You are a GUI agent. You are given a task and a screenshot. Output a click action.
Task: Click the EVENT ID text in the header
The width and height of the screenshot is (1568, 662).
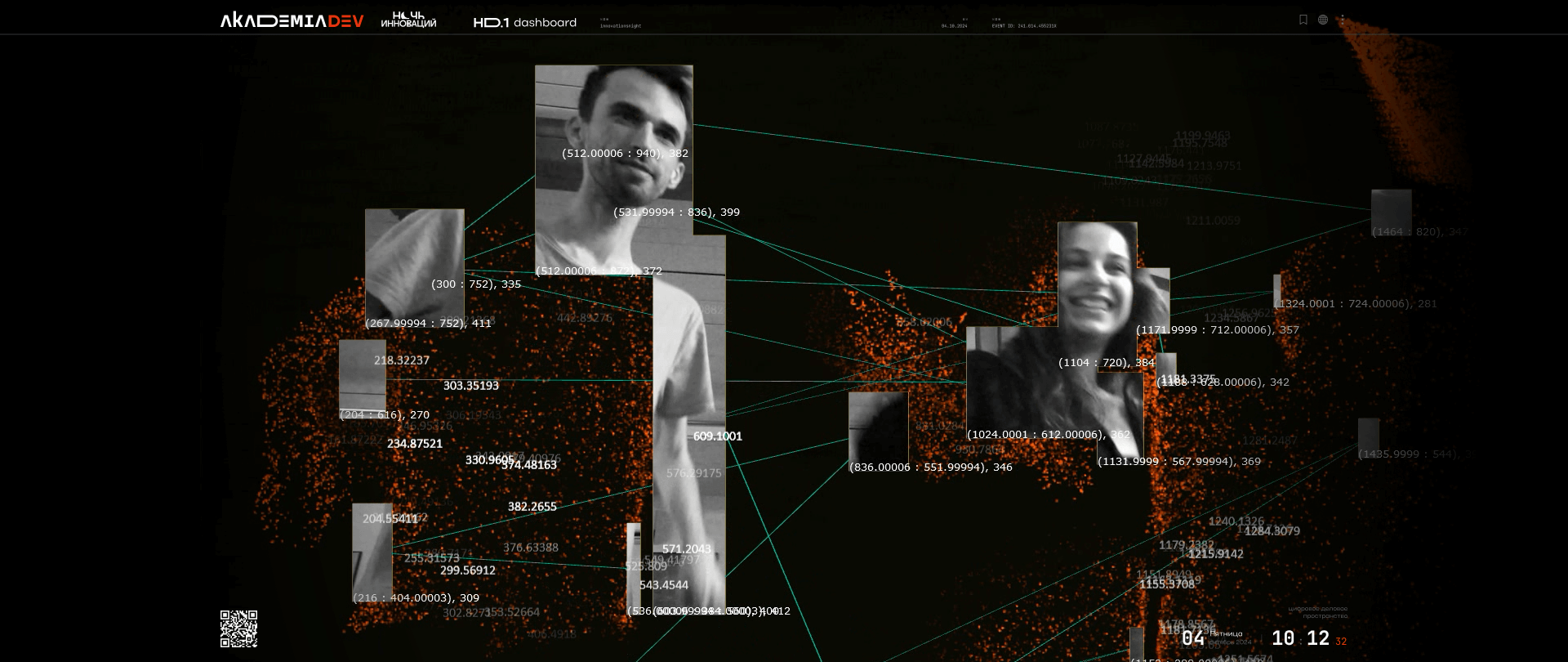pyautogui.click(x=1023, y=26)
